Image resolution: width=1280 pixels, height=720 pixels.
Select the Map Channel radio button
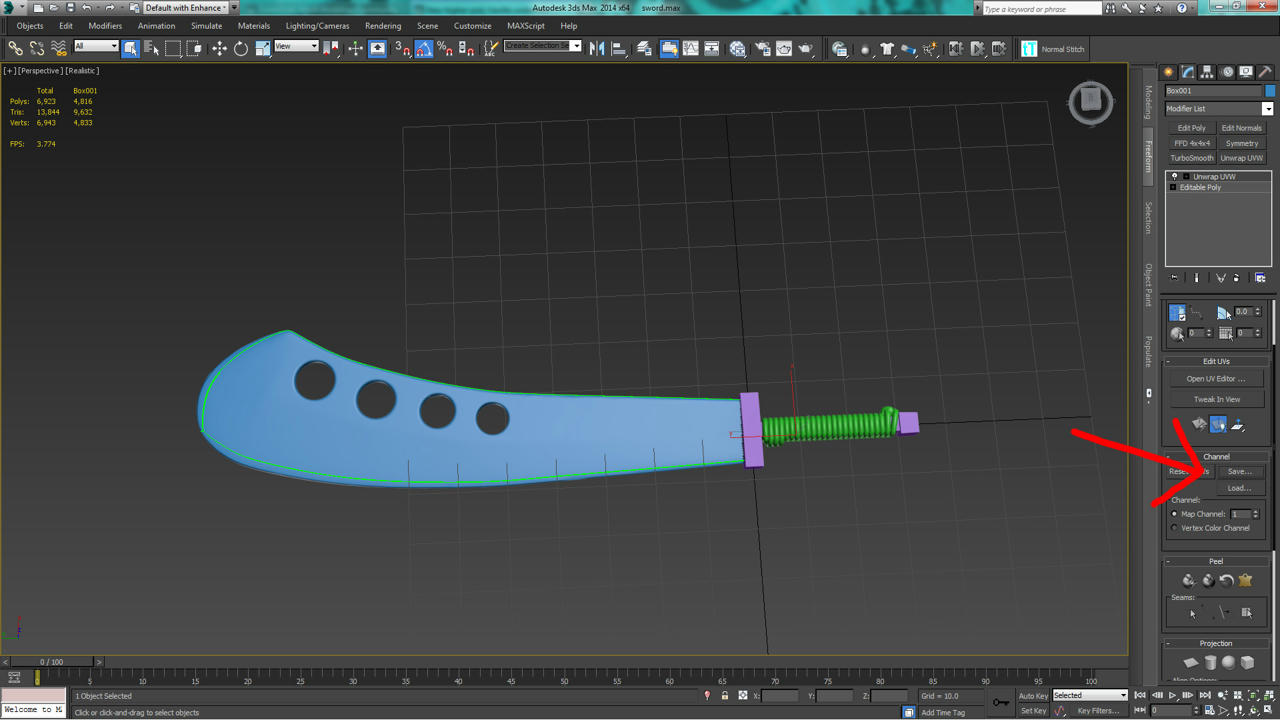coord(1175,514)
